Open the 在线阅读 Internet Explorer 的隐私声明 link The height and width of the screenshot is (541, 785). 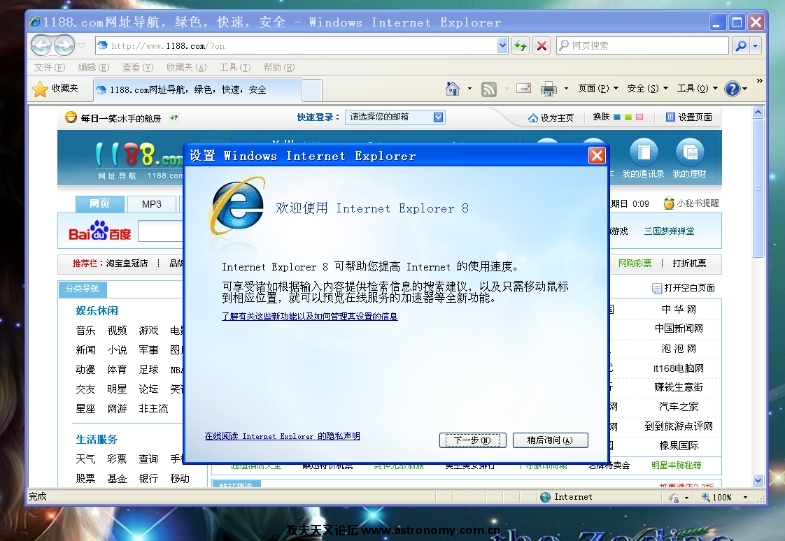pos(282,436)
